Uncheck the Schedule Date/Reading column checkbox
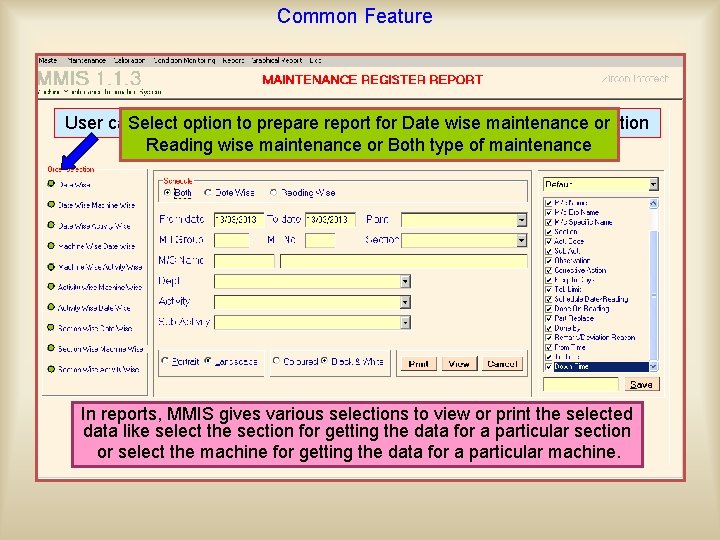Viewport: 720px width, 540px height. [x=548, y=299]
